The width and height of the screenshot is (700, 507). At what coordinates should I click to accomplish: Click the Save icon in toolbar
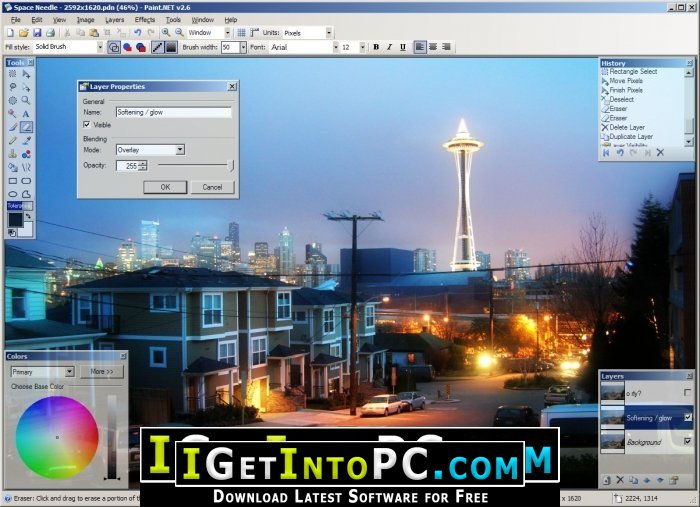[39, 33]
